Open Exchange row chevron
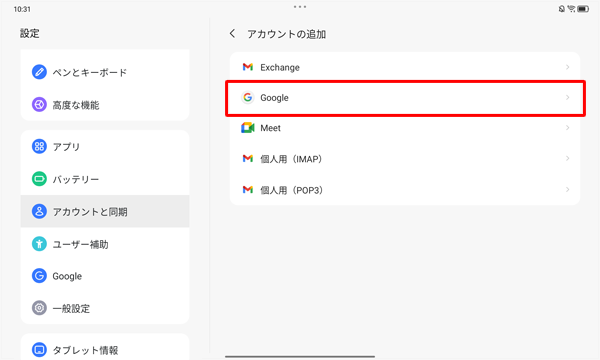This screenshot has width=600, height=360. click(567, 67)
